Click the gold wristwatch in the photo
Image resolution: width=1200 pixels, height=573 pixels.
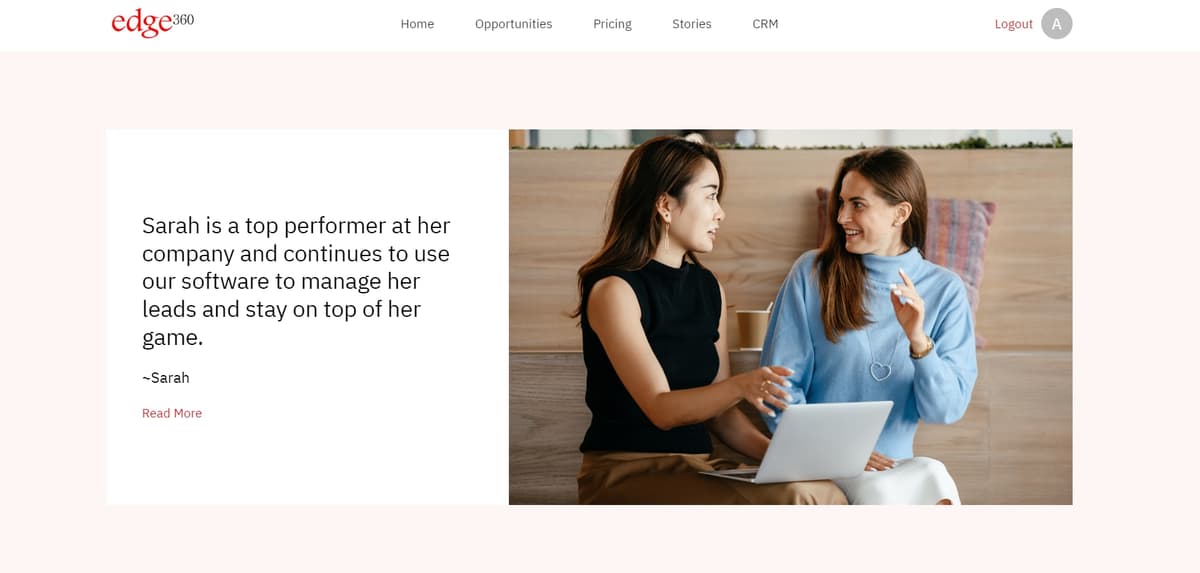pos(923,347)
